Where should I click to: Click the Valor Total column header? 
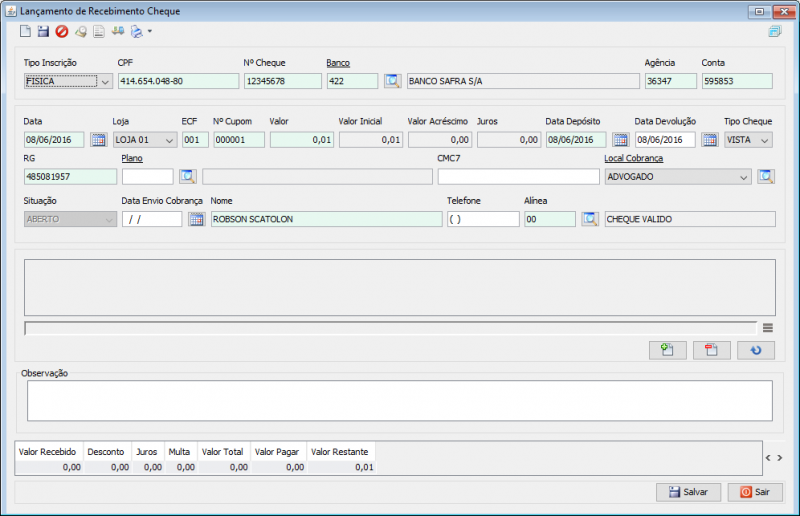point(222,452)
